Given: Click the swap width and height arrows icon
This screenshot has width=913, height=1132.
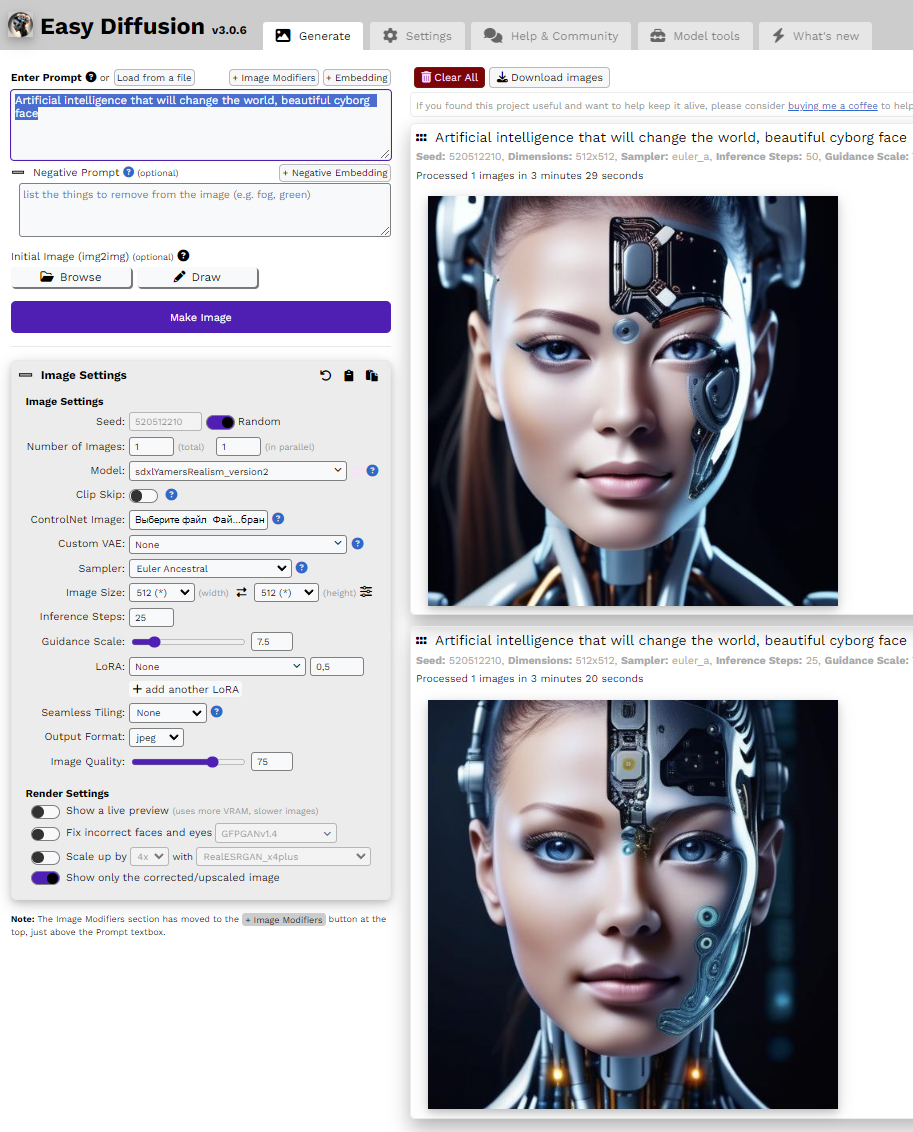Looking at the screenshot, I should [x=241, y=593].
